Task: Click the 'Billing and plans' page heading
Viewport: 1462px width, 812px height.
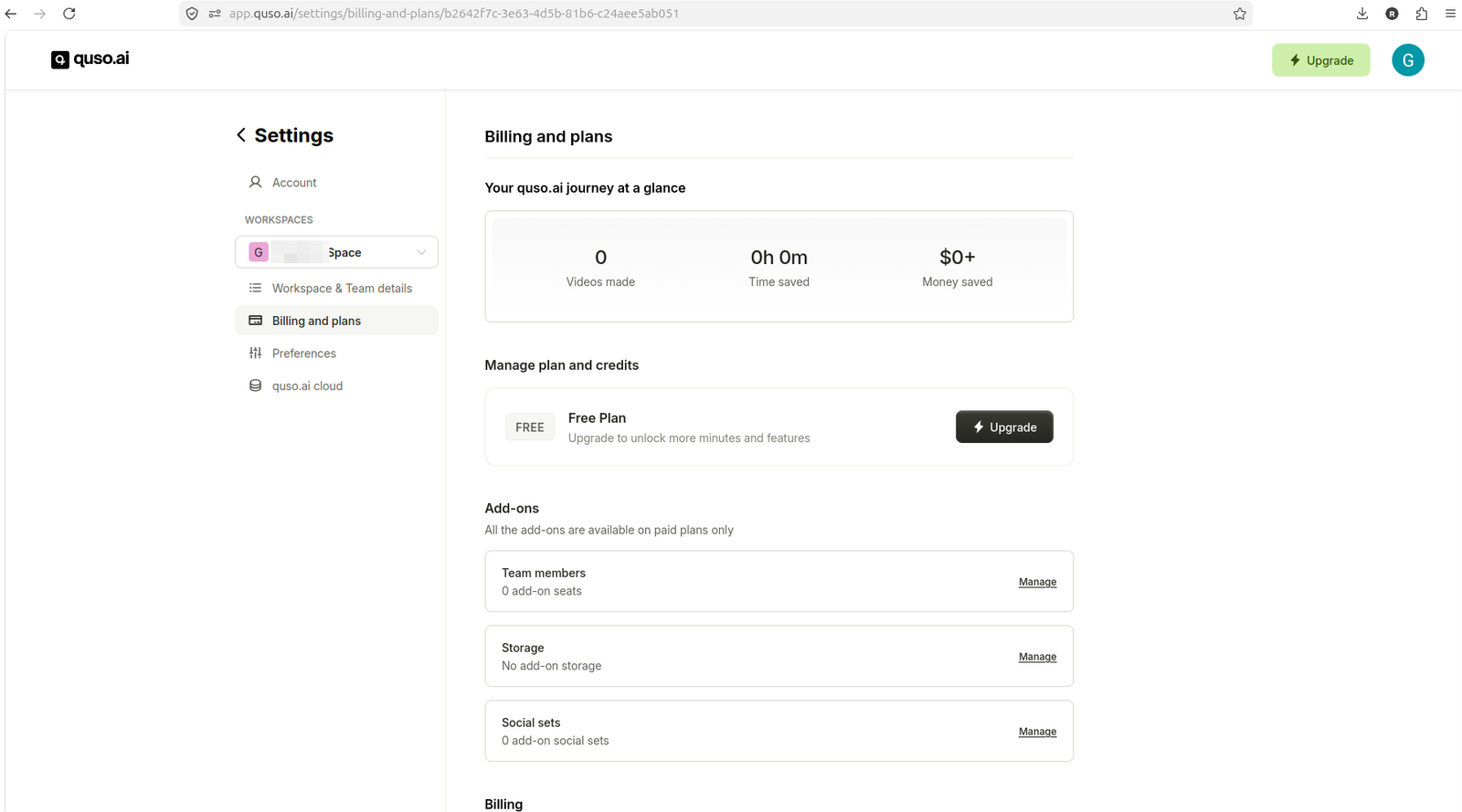Action: pos(548,136)
